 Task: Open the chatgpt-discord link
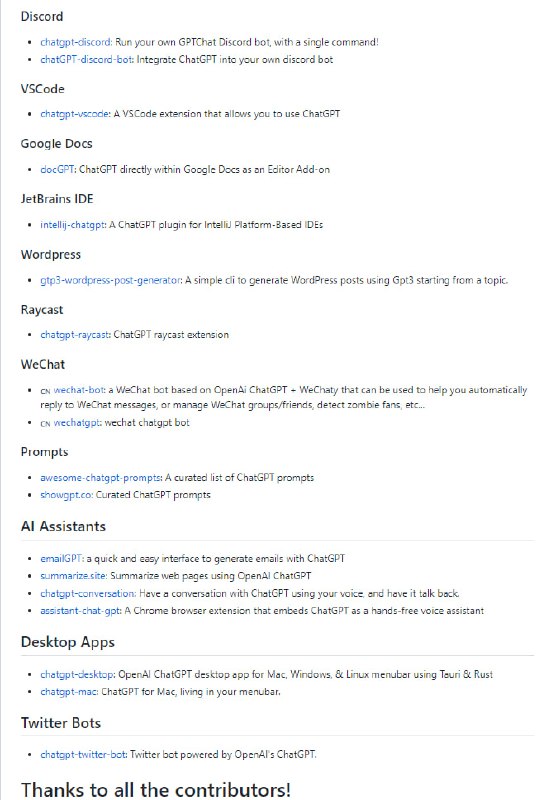76,42
